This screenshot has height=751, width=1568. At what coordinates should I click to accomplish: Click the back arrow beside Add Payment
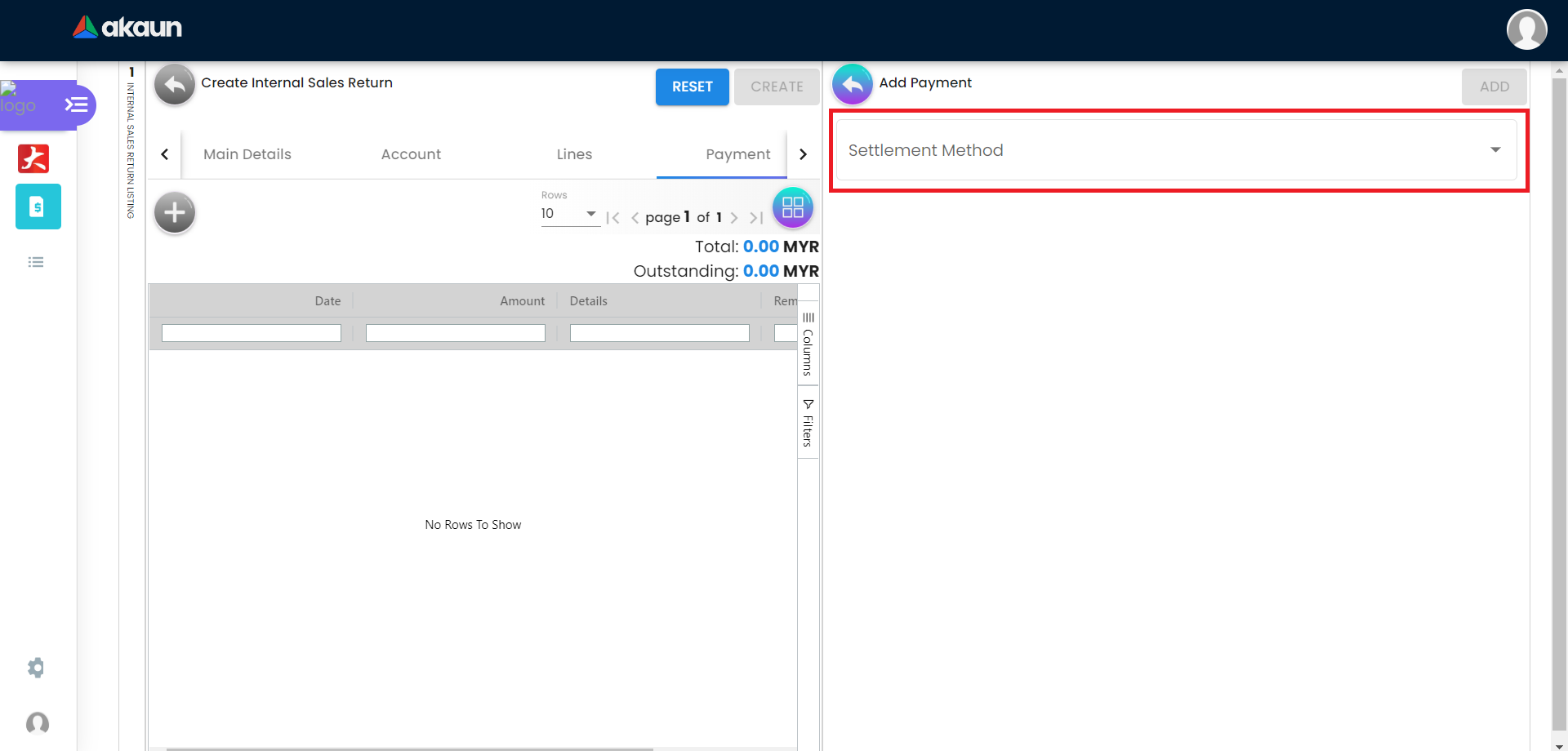click(x=852, y=85)
